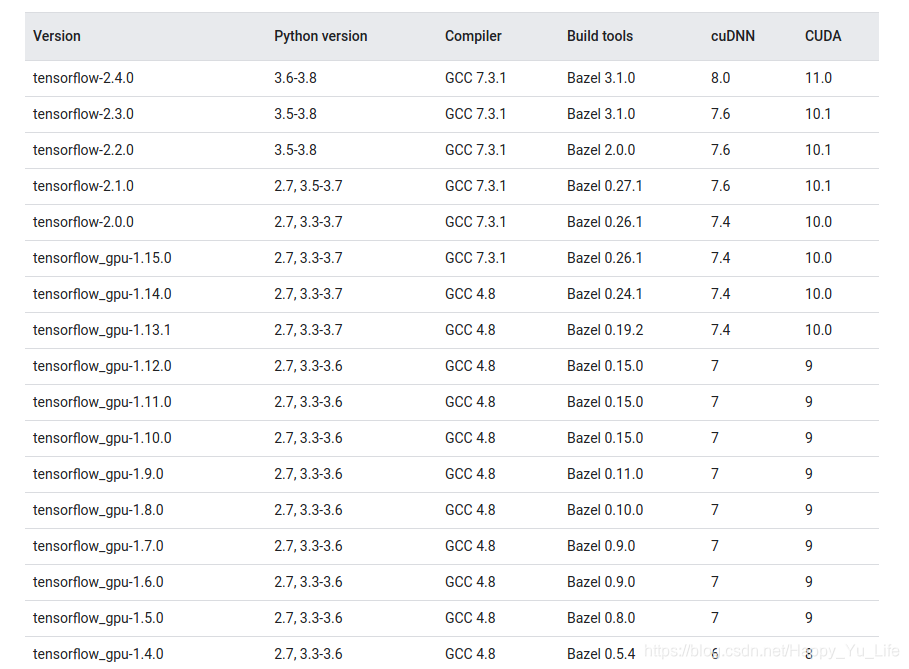The width and height of the screenshot is (909, 669).
Task: Click the cuDNN column header
Action: tap(733, 36)
